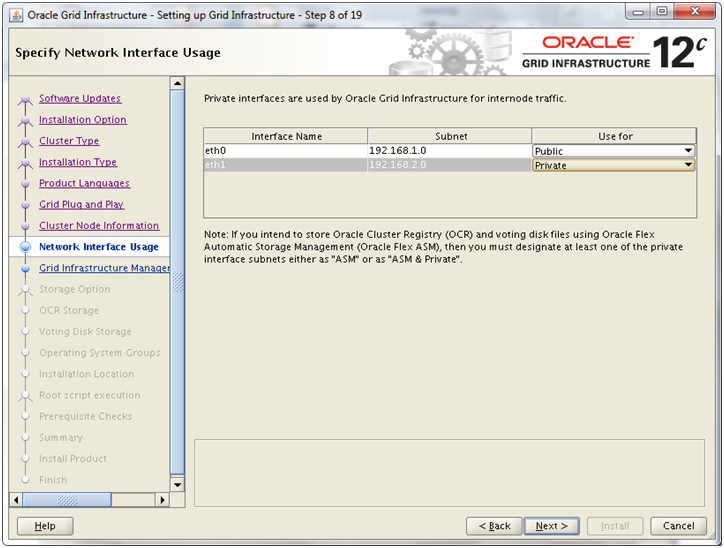Click the Interface Name column header
724x548 pixels.
point(286,136)
